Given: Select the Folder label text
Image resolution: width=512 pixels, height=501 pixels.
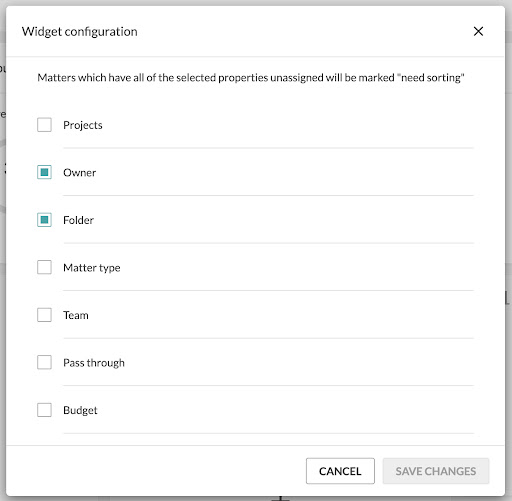Looking at the screenshot, I should point(78,220).
